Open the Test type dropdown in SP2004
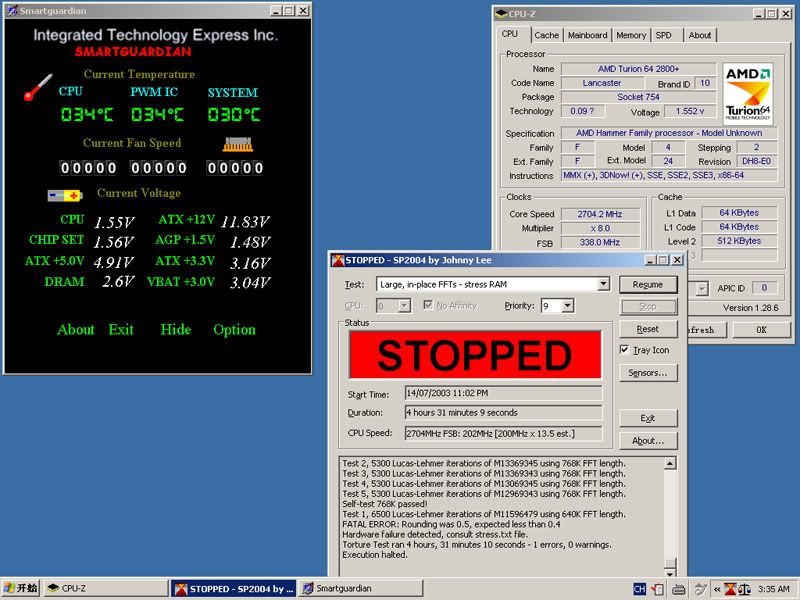 point(603,284)
